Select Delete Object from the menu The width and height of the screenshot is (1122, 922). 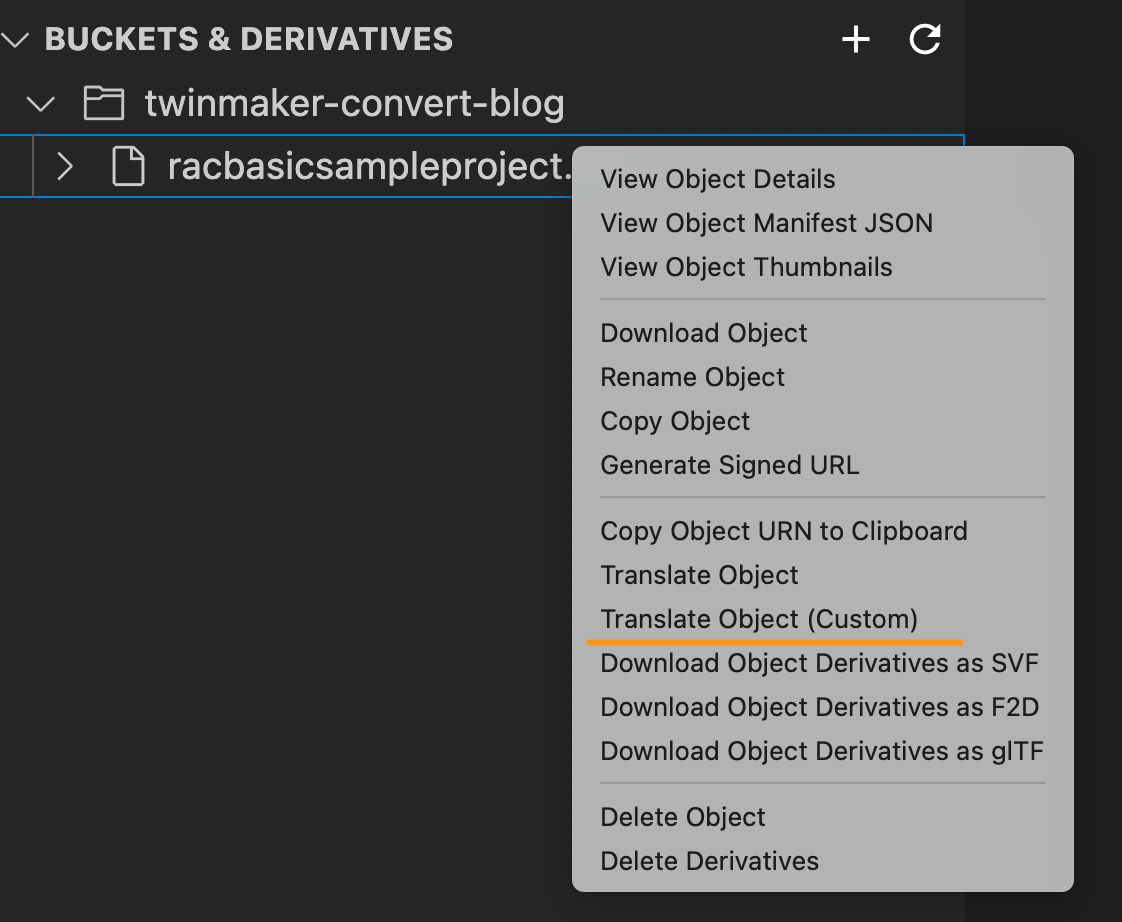coord(682,817)
